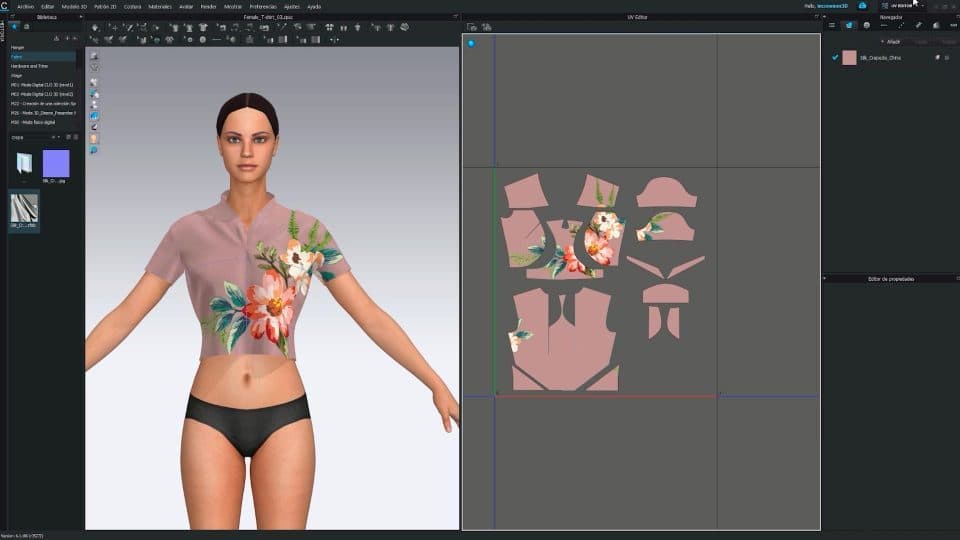Open the Render menu
This screenshot has height=540, width=960.
pyautogui.click(x=209, y=6)
